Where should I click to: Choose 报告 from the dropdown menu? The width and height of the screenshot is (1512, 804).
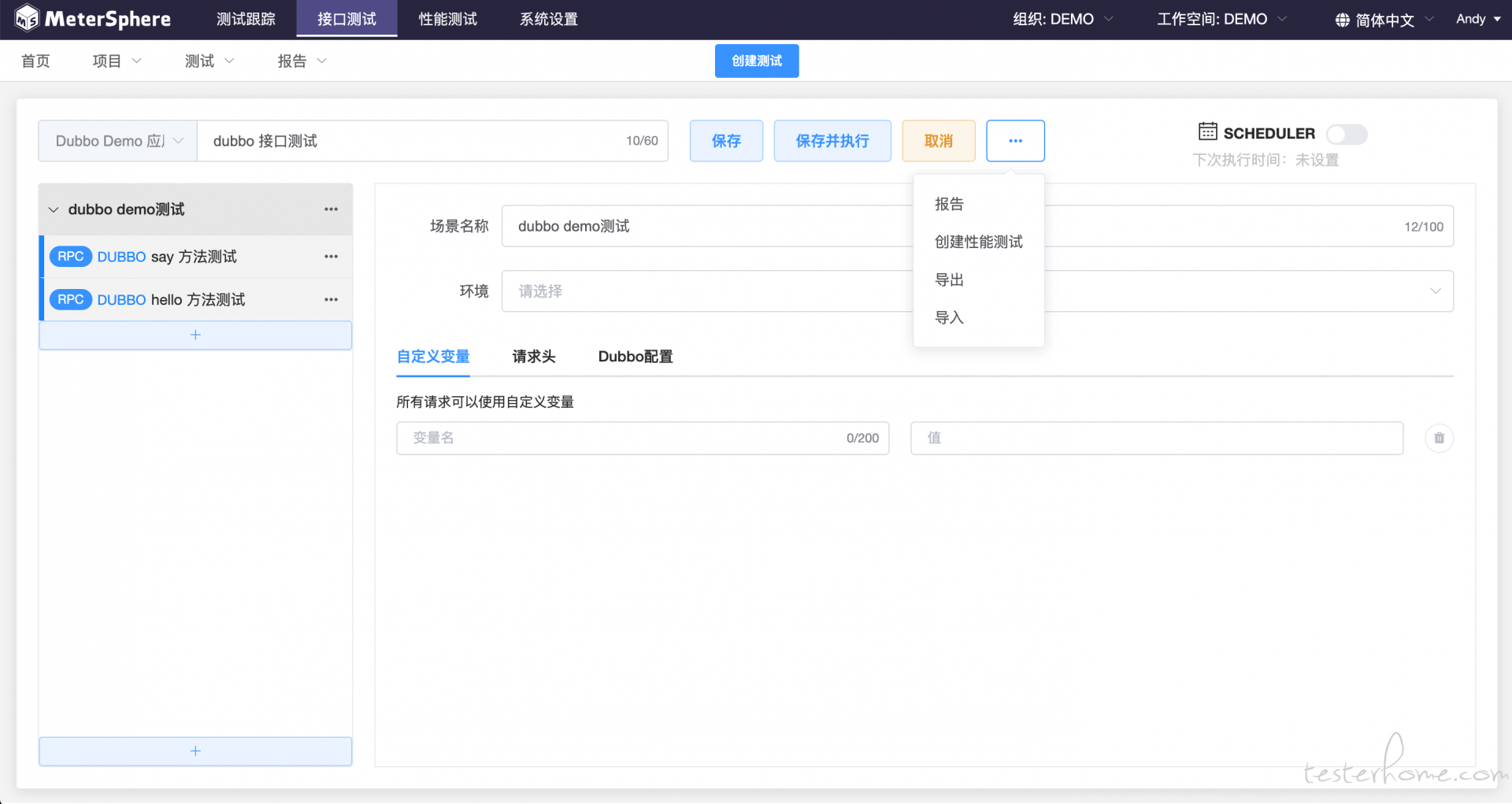point(979,205)
